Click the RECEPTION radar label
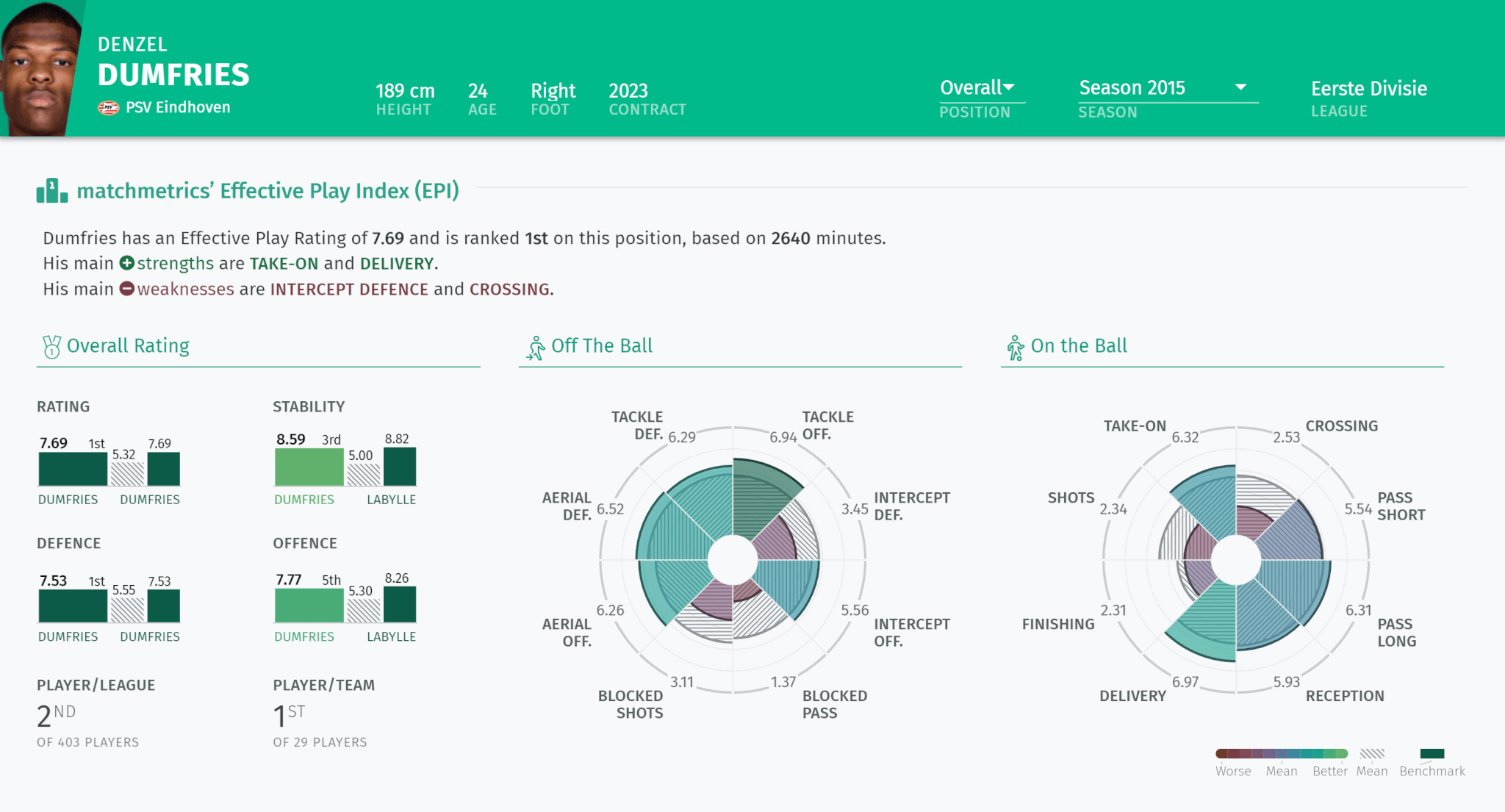The height and width of the screenshot is (812, 1505). click(x=1344, y=696)
